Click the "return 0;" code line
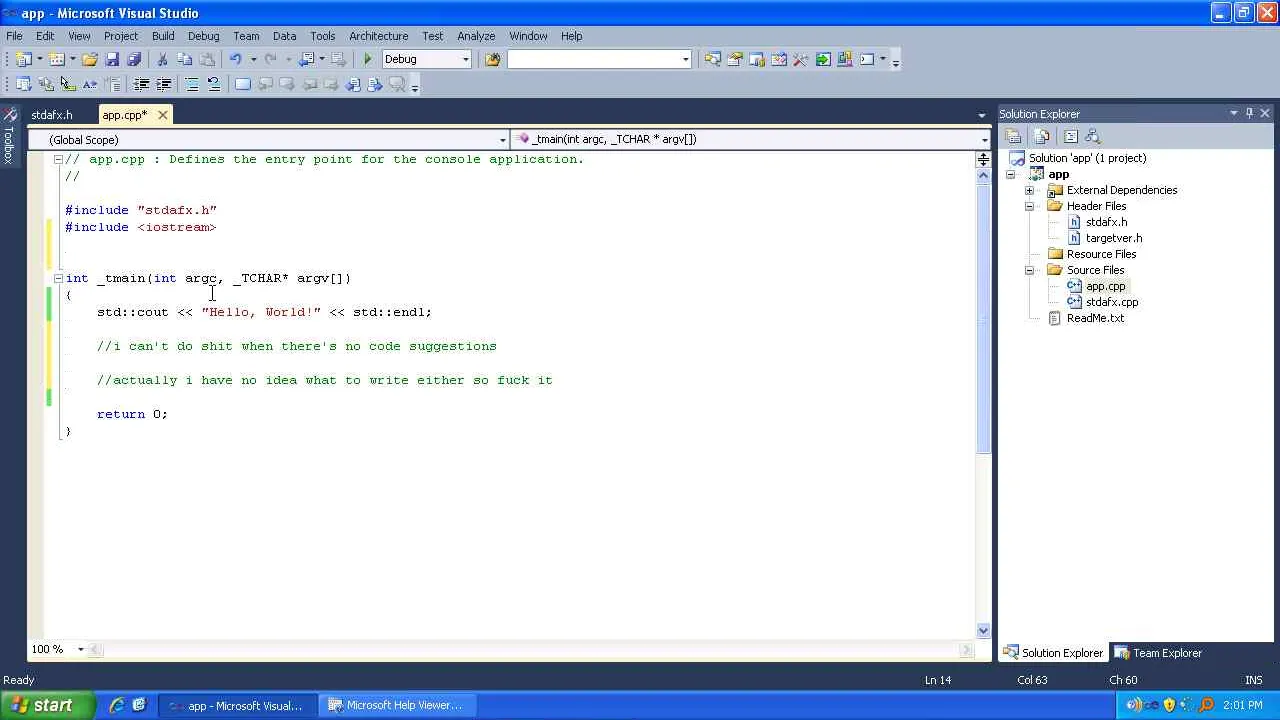Screen dimensions: 1280x720 tap(132, 414)
